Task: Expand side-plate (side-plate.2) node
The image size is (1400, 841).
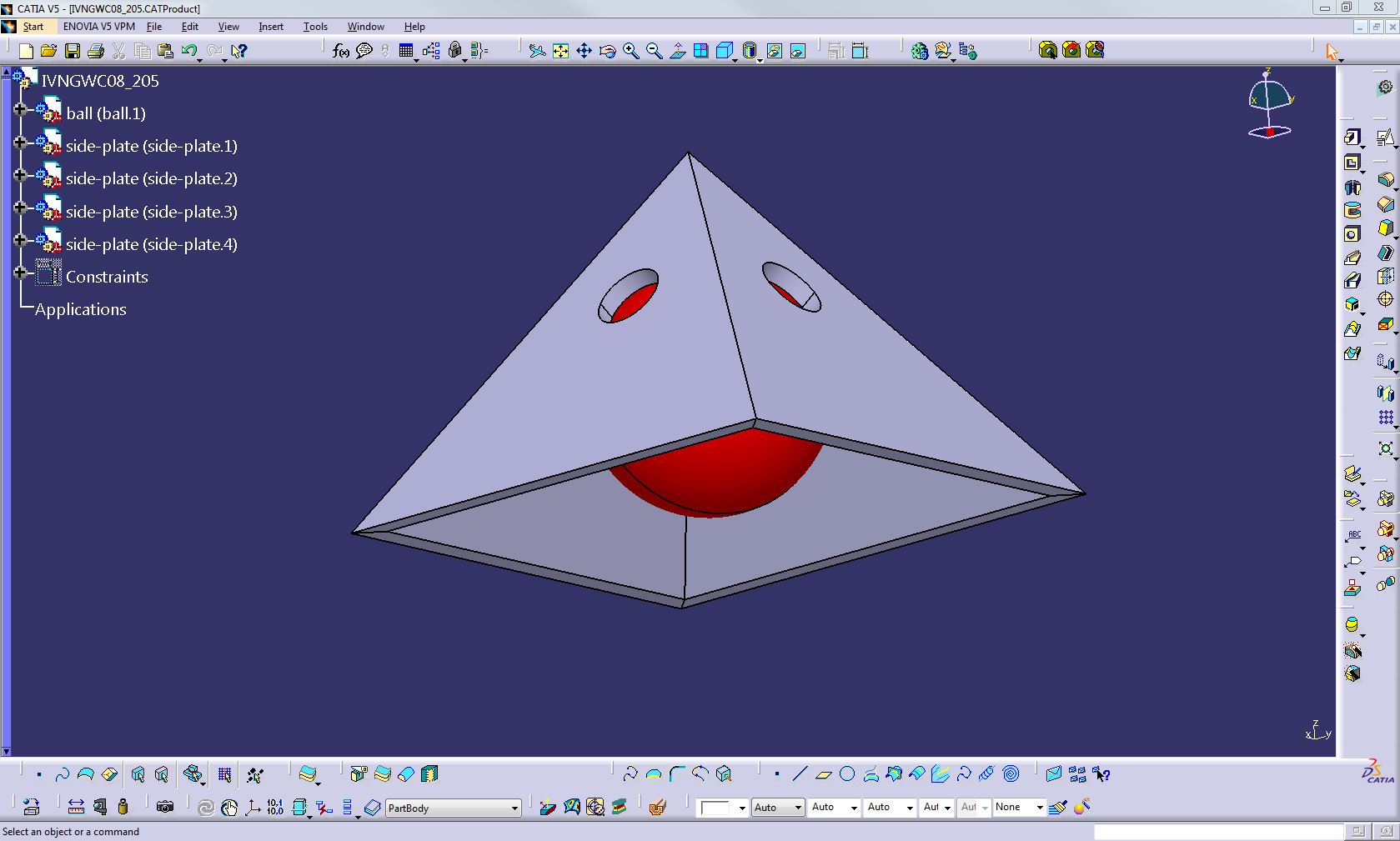Action: tap(20, 175)
